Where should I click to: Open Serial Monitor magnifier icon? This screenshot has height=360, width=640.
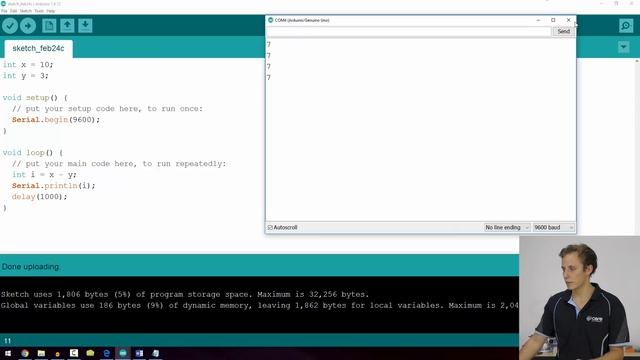626,26
